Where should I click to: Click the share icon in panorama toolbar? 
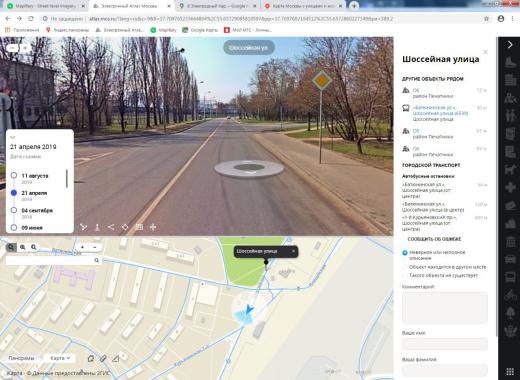pos(111,227)
